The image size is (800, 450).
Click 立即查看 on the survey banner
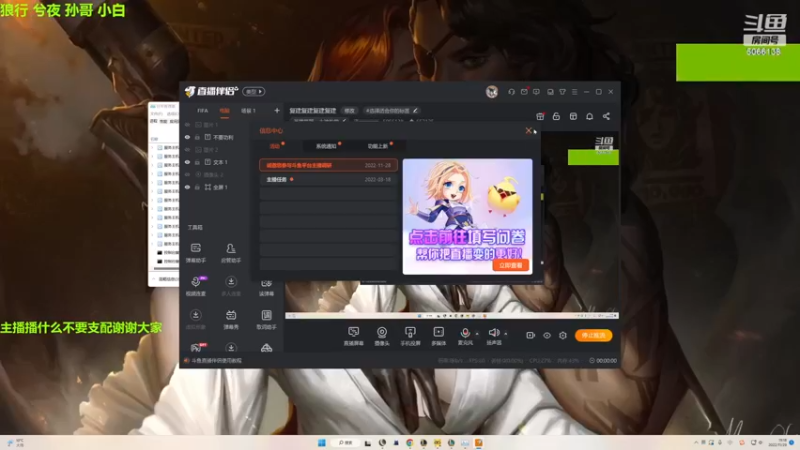511,265
